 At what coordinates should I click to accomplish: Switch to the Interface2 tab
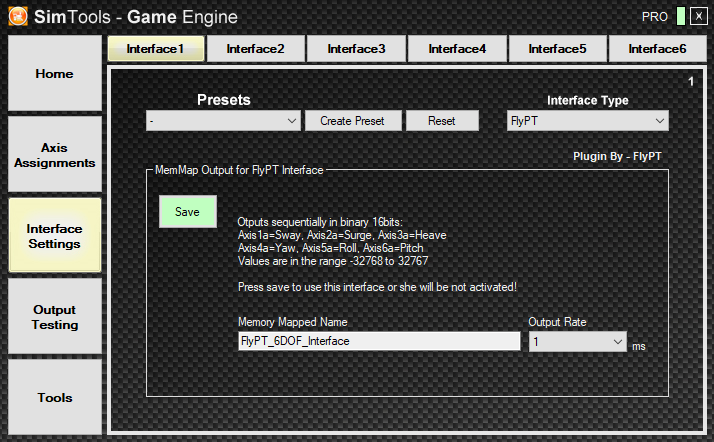click(x=256, y=48)
